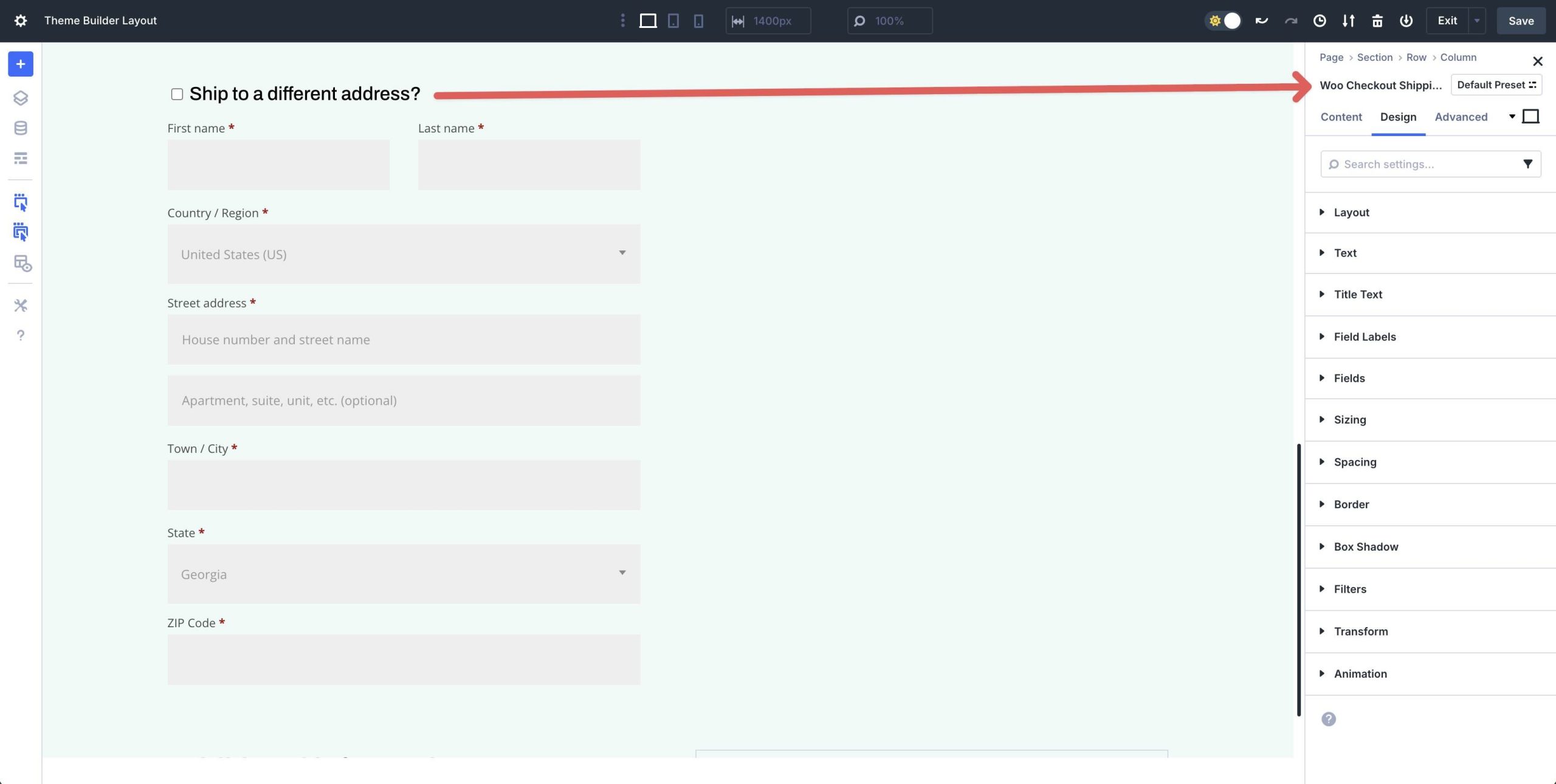Check the Ship to a different address checkbox

(176, 94)
